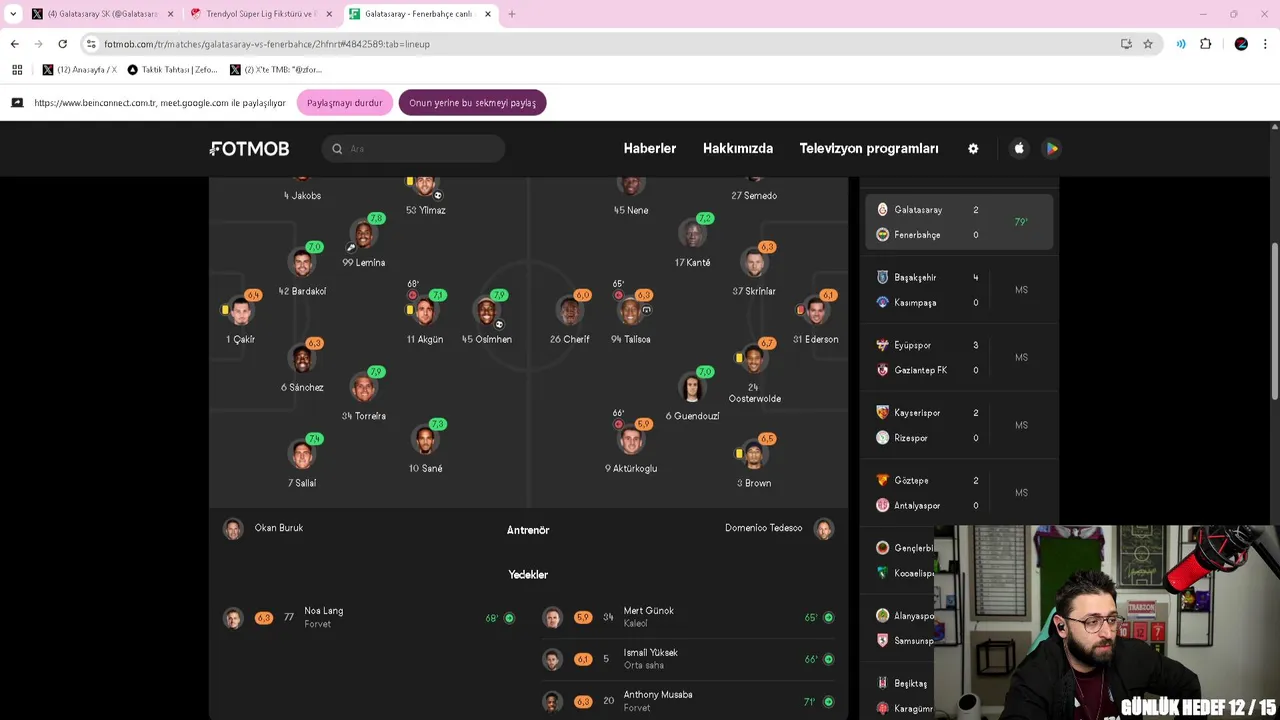Open the browser extensions puzzle icon
Image resolution: width=1280 pixels, height=720 pixels.
click(x=1205, y=44)
